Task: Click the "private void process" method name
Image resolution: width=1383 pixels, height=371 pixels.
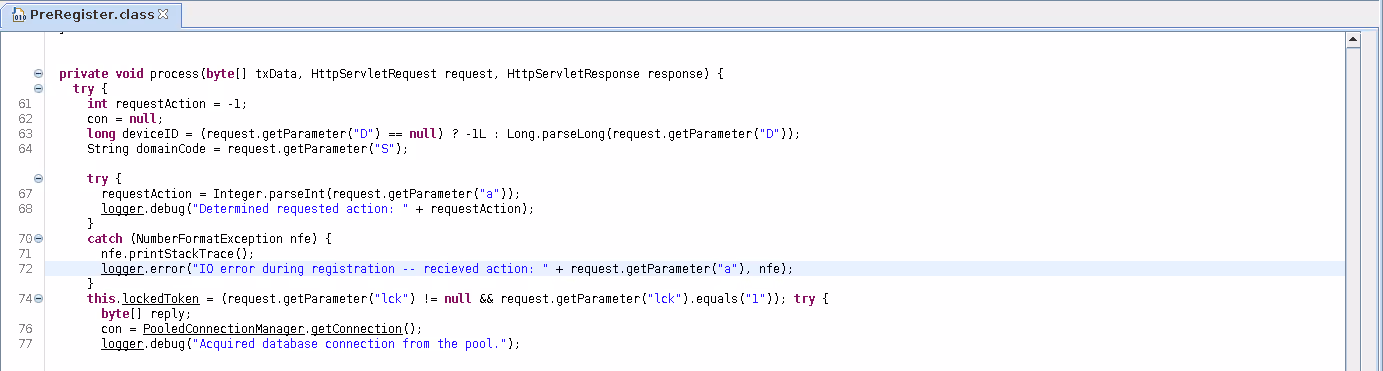Action: tap(175, 74)
